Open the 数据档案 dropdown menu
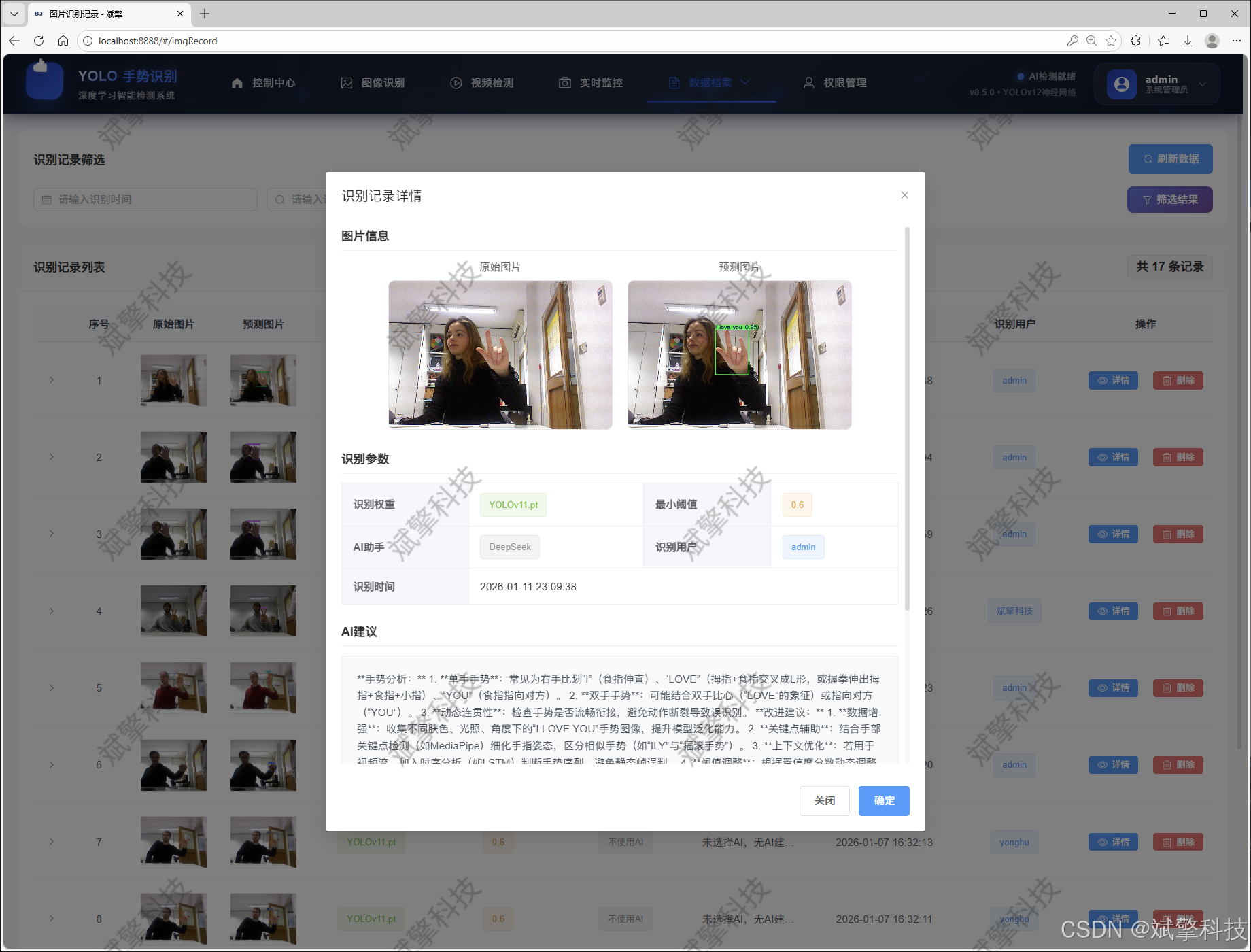Screen dimensions: 1251x952 click(711, 82)
